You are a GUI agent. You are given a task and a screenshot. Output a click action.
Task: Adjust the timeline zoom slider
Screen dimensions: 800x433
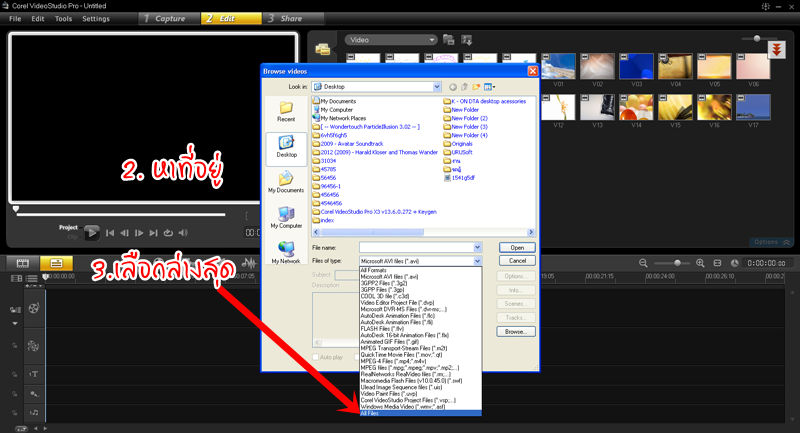678,263
